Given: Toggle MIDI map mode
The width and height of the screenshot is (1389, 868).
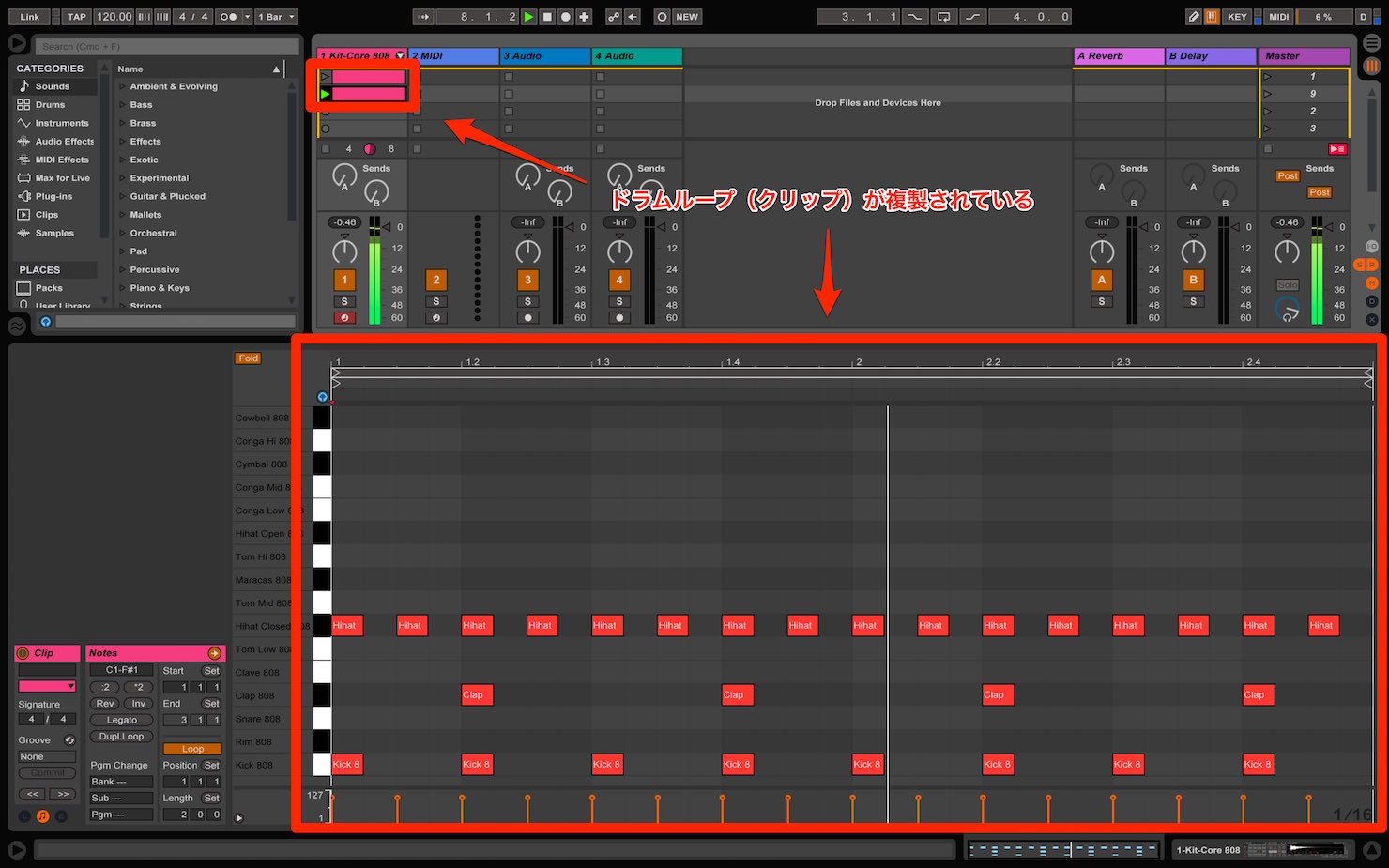Looking at the screenshot, I should (1279, 17).
